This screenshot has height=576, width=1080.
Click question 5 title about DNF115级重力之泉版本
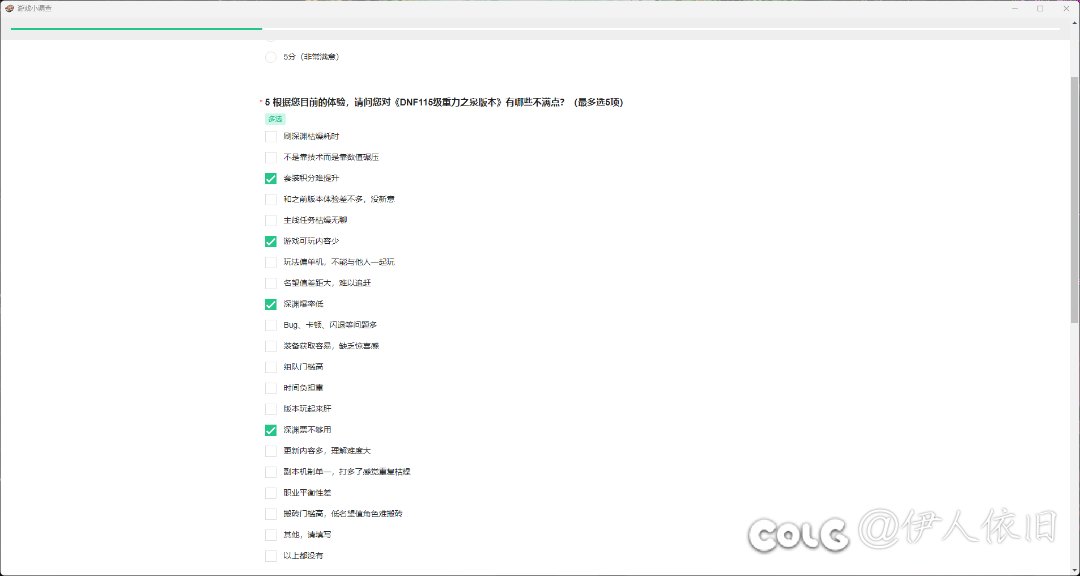click(444, 102)
